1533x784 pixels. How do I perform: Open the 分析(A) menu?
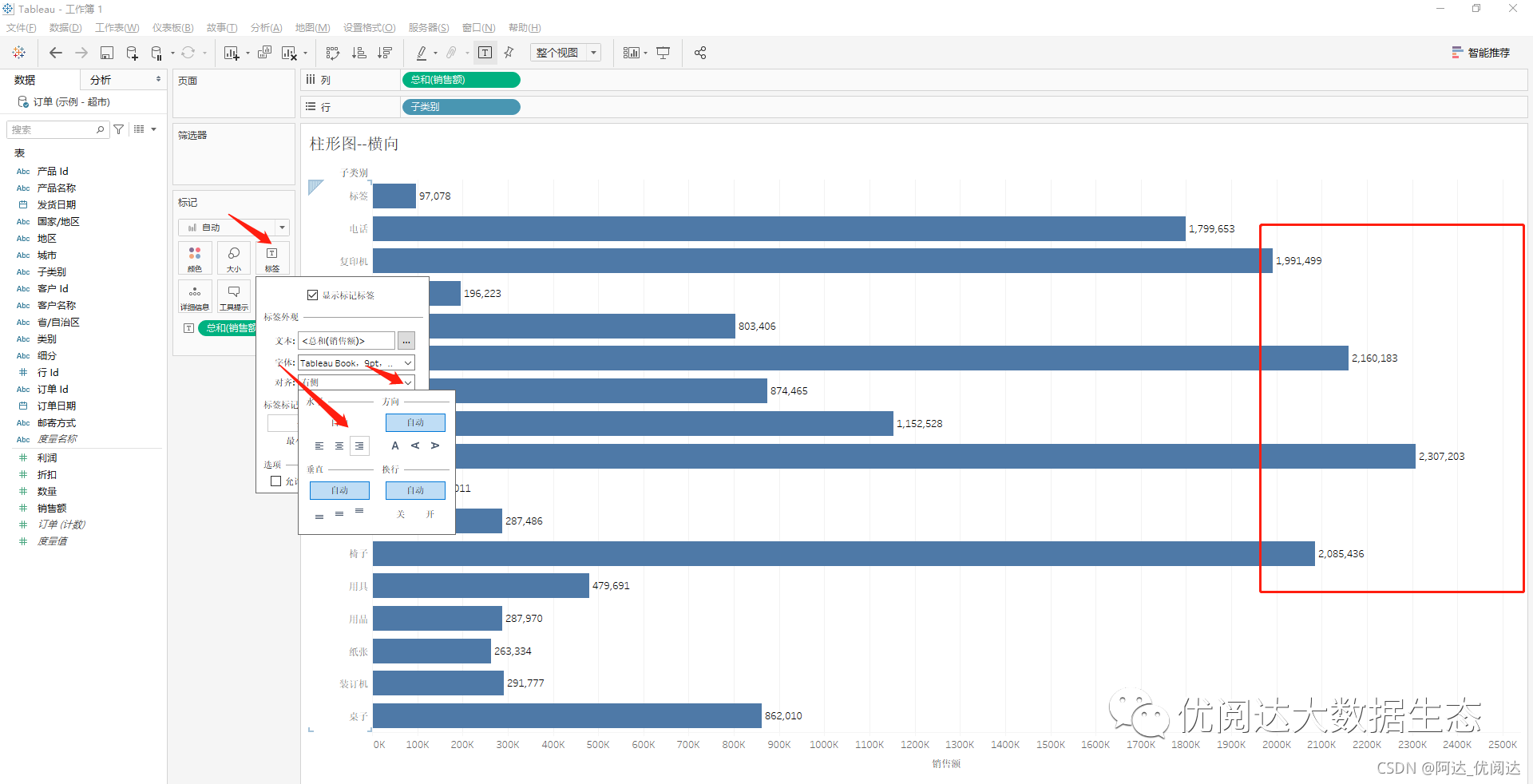coord(267,28)
